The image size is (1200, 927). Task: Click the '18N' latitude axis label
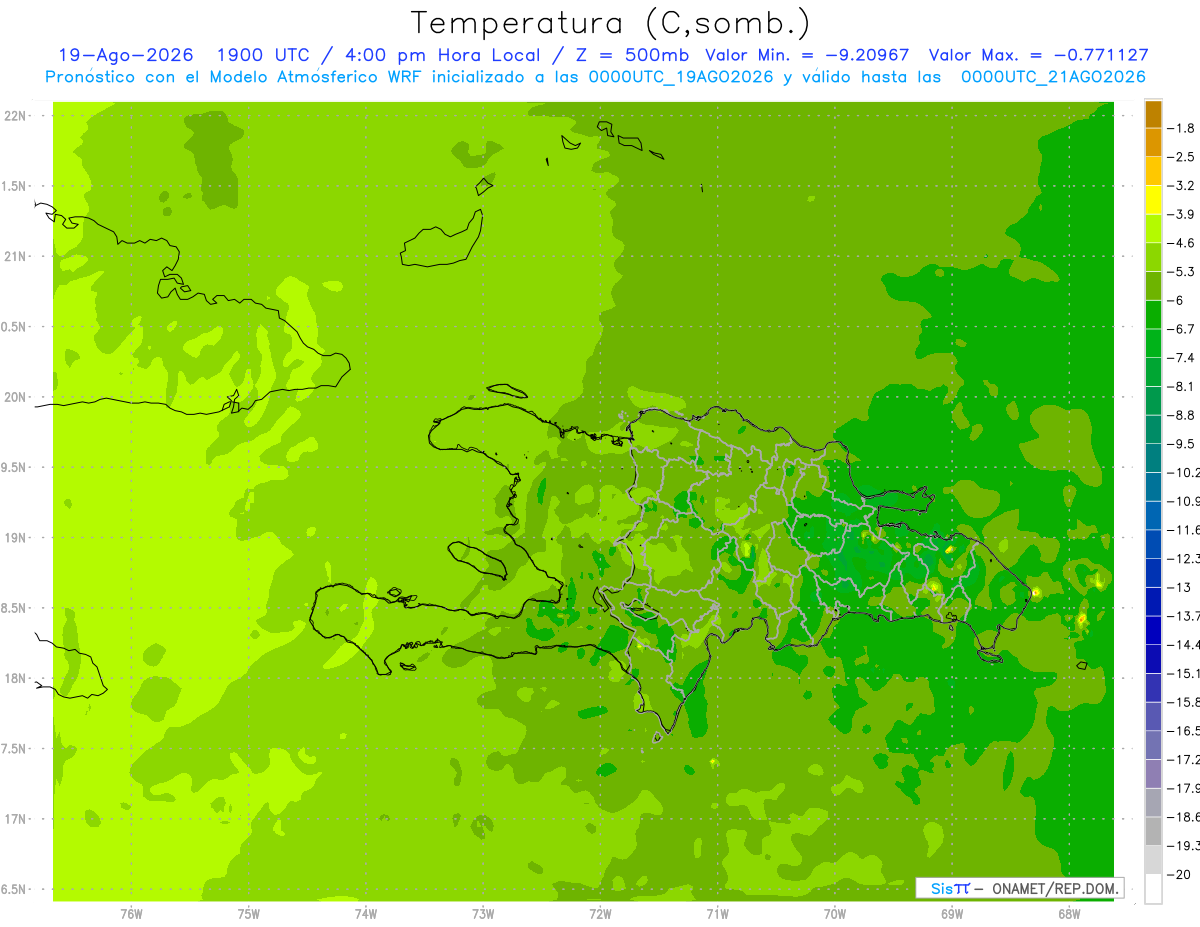15,679
